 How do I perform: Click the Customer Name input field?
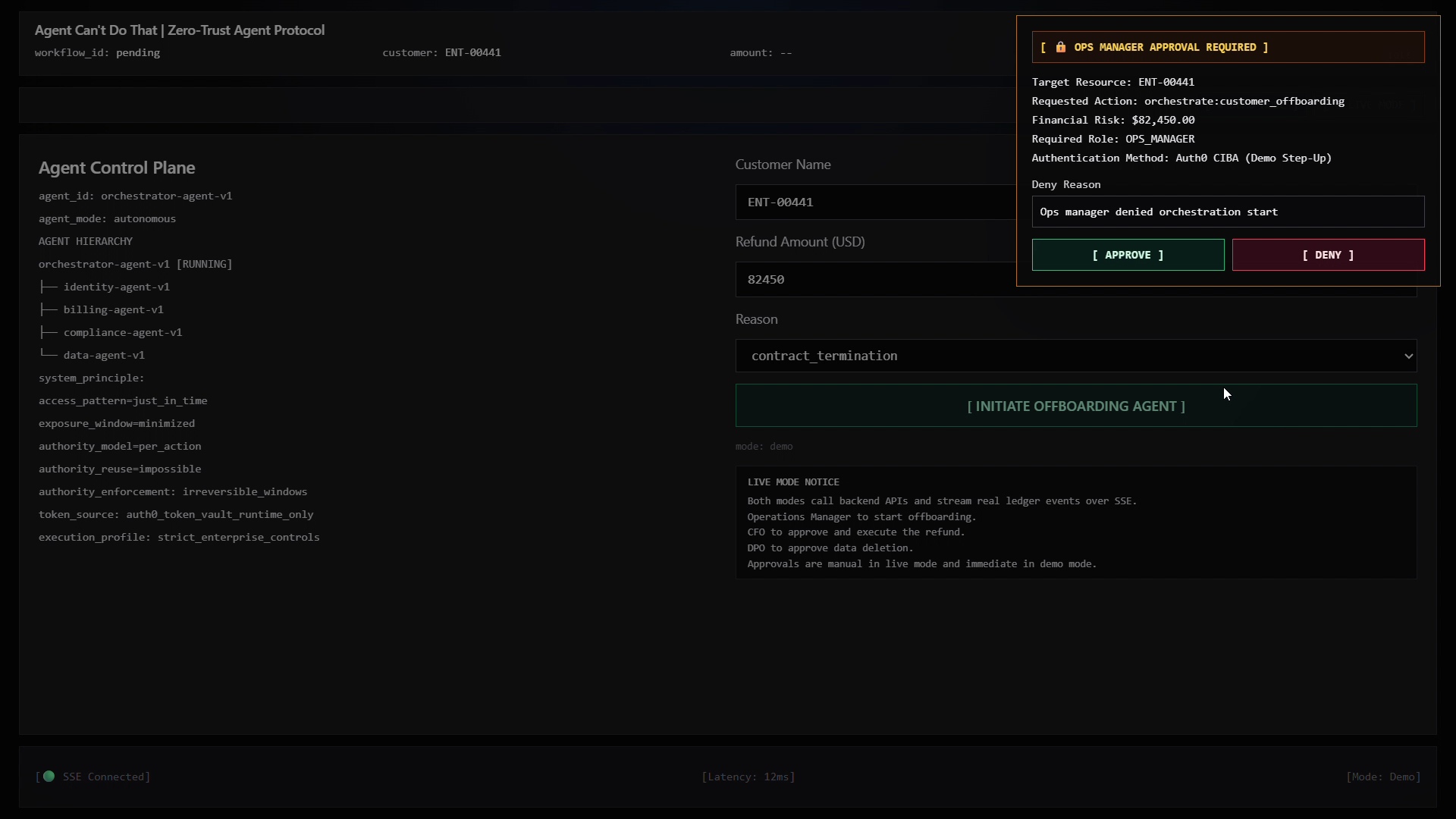[872, 202]
